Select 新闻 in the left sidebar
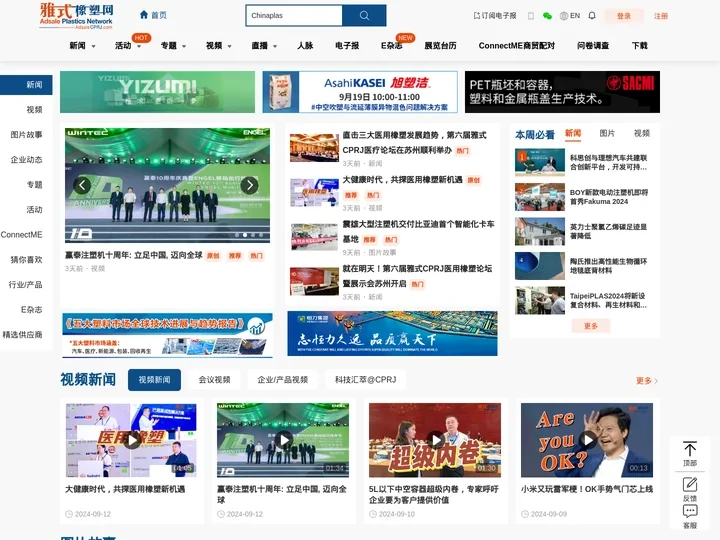Viewport: 720px width, 540px height. 26,84
